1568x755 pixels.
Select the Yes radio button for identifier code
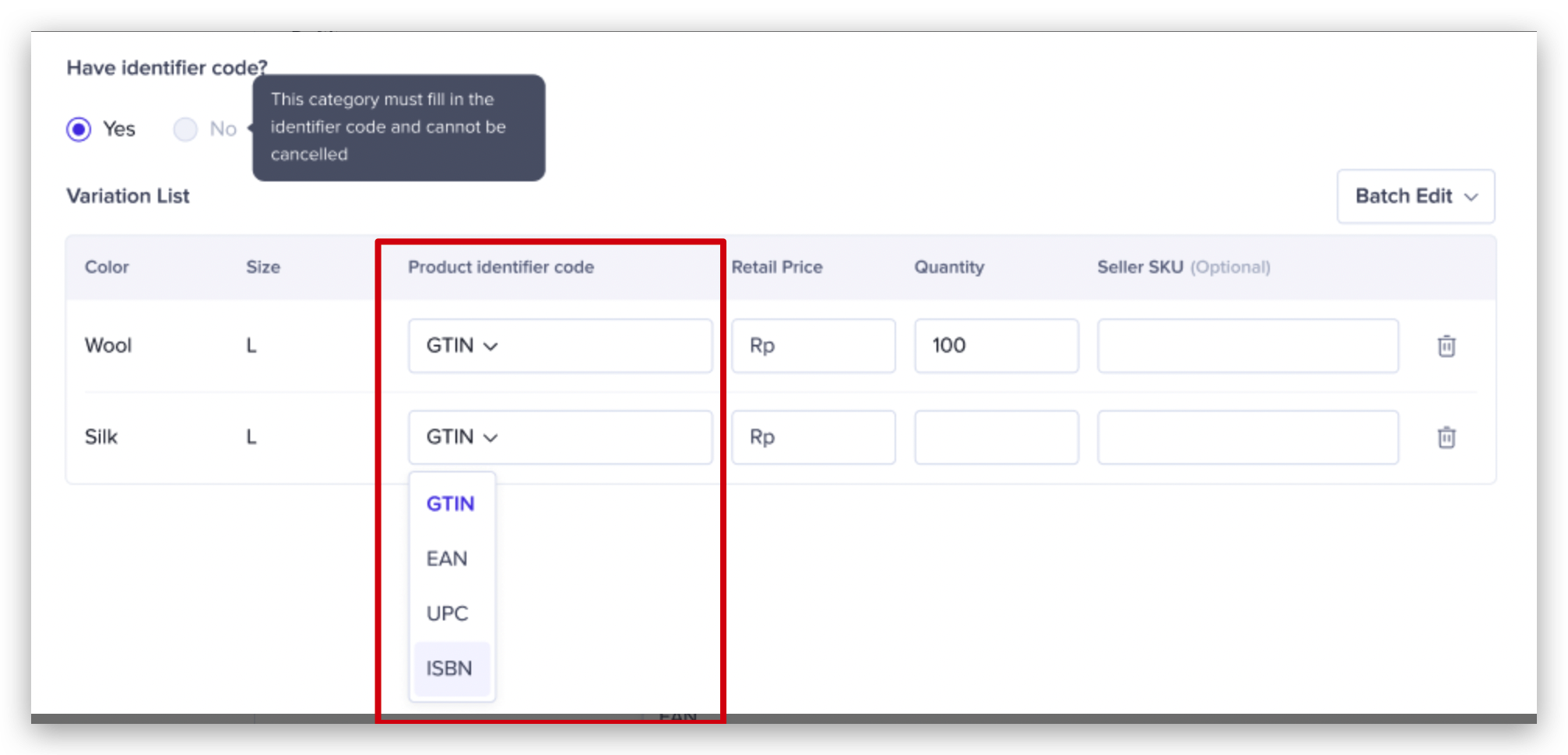79,129
